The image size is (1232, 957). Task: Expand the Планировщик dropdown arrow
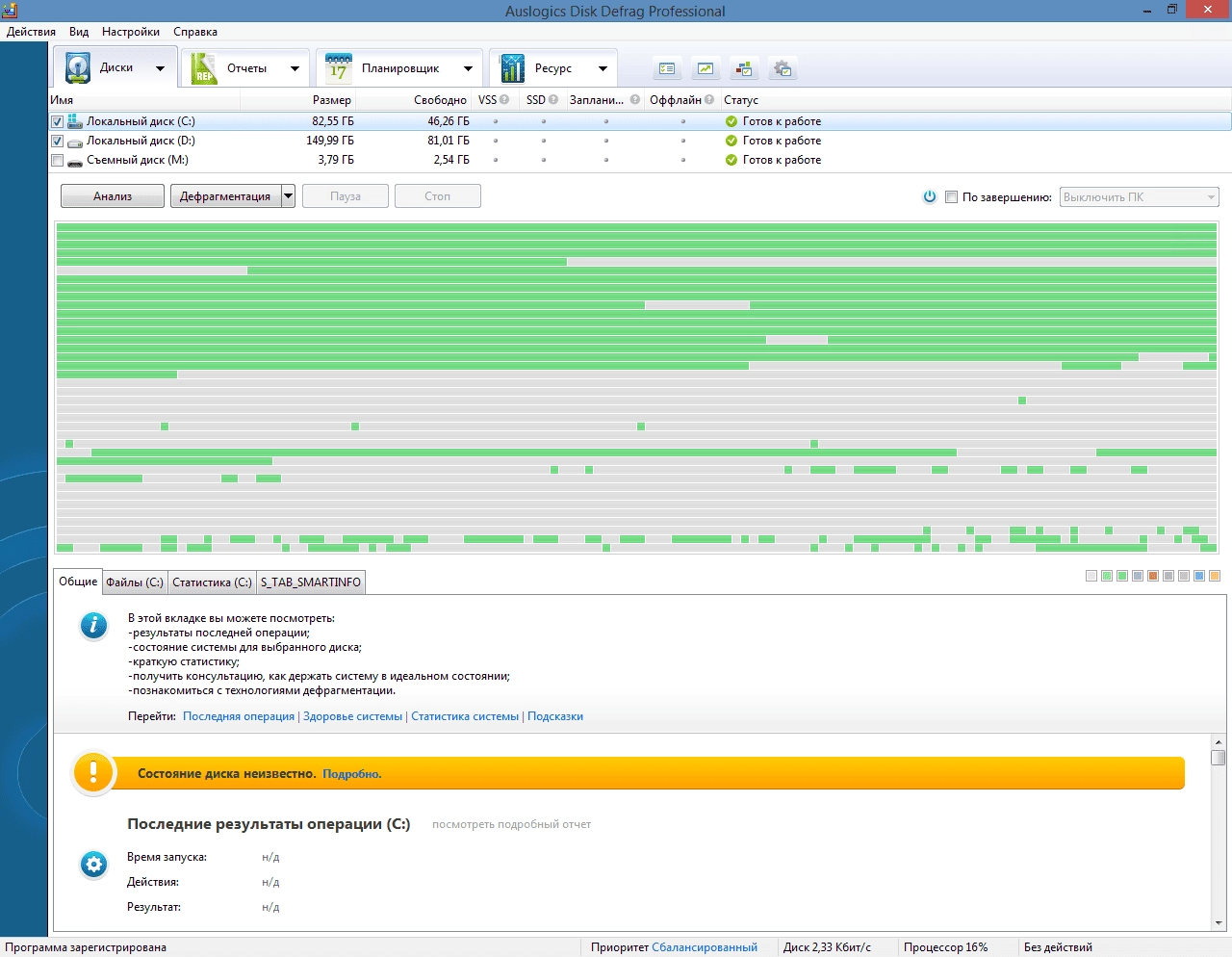[x=468, y=68]
